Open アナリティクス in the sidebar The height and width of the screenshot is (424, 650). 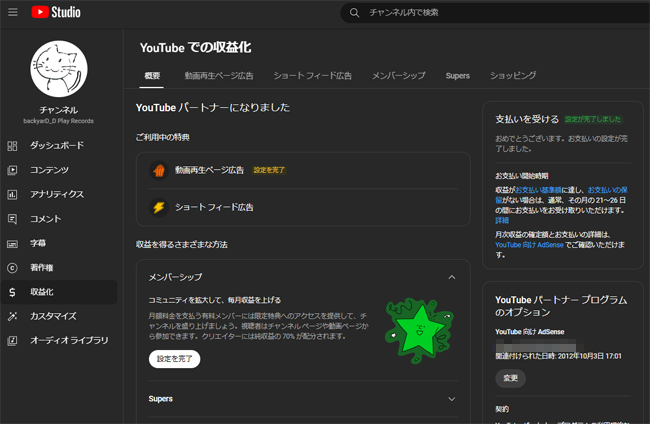pyautogui.click(x=59, y=194)
